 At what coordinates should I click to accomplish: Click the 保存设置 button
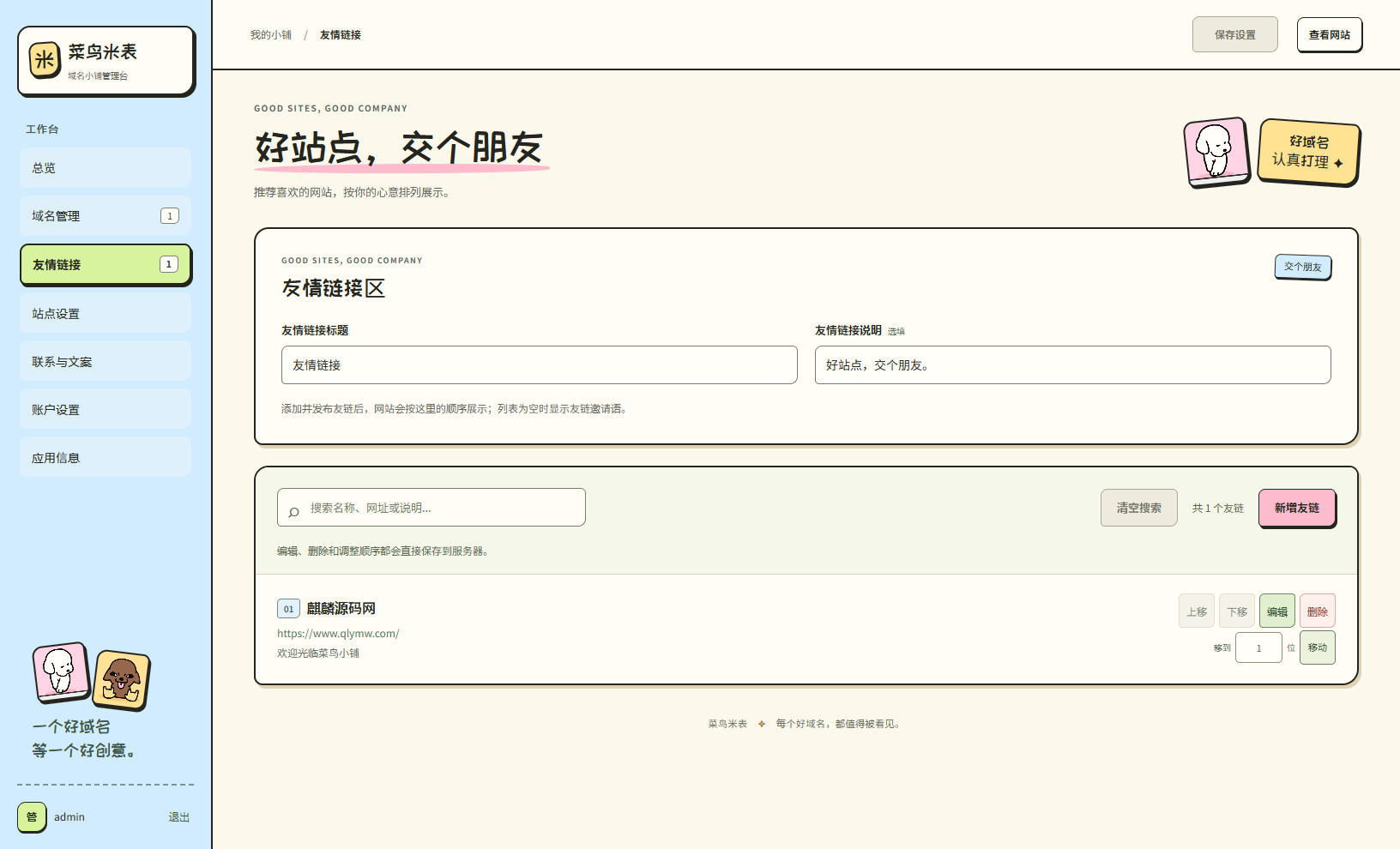click(1235, 34)
